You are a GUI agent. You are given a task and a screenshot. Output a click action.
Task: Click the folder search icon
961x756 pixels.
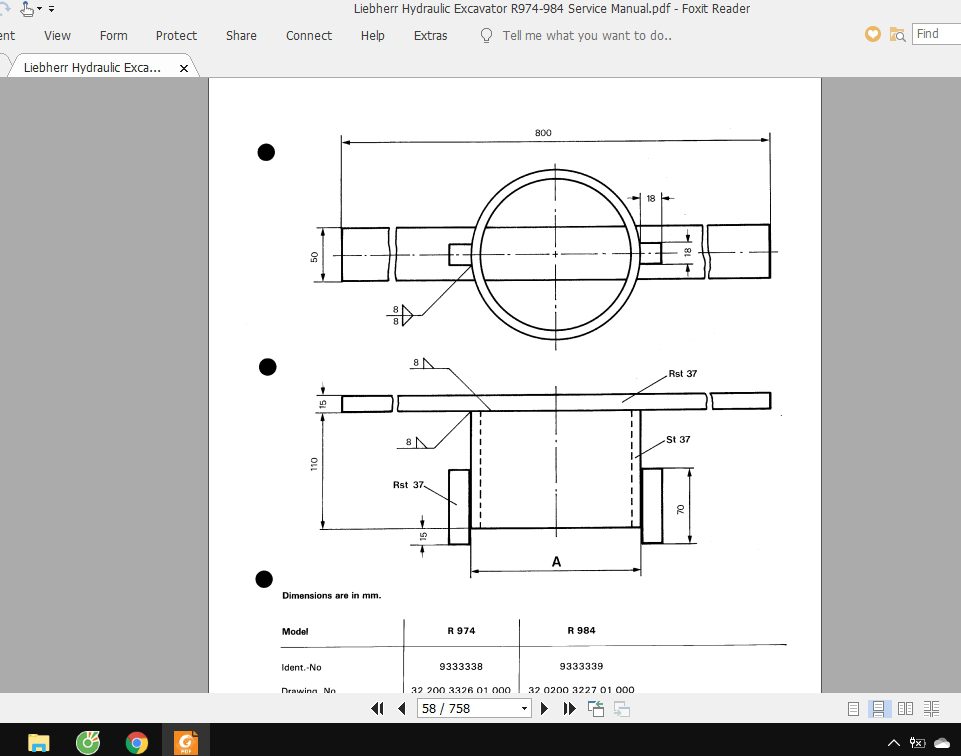click(x=898, y=34)
